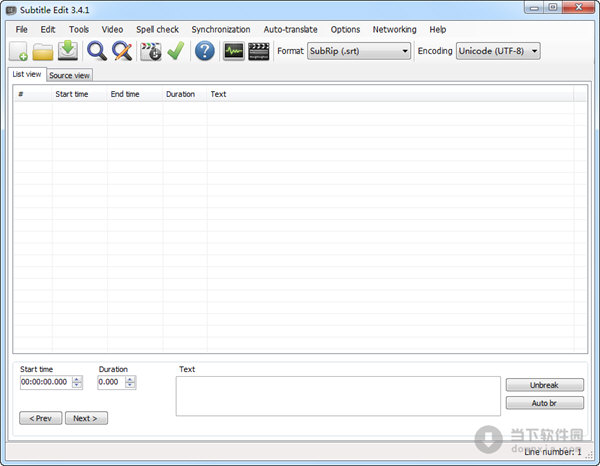Close the Subtitle Edit window
600x466 pixels.
(578, 8)
